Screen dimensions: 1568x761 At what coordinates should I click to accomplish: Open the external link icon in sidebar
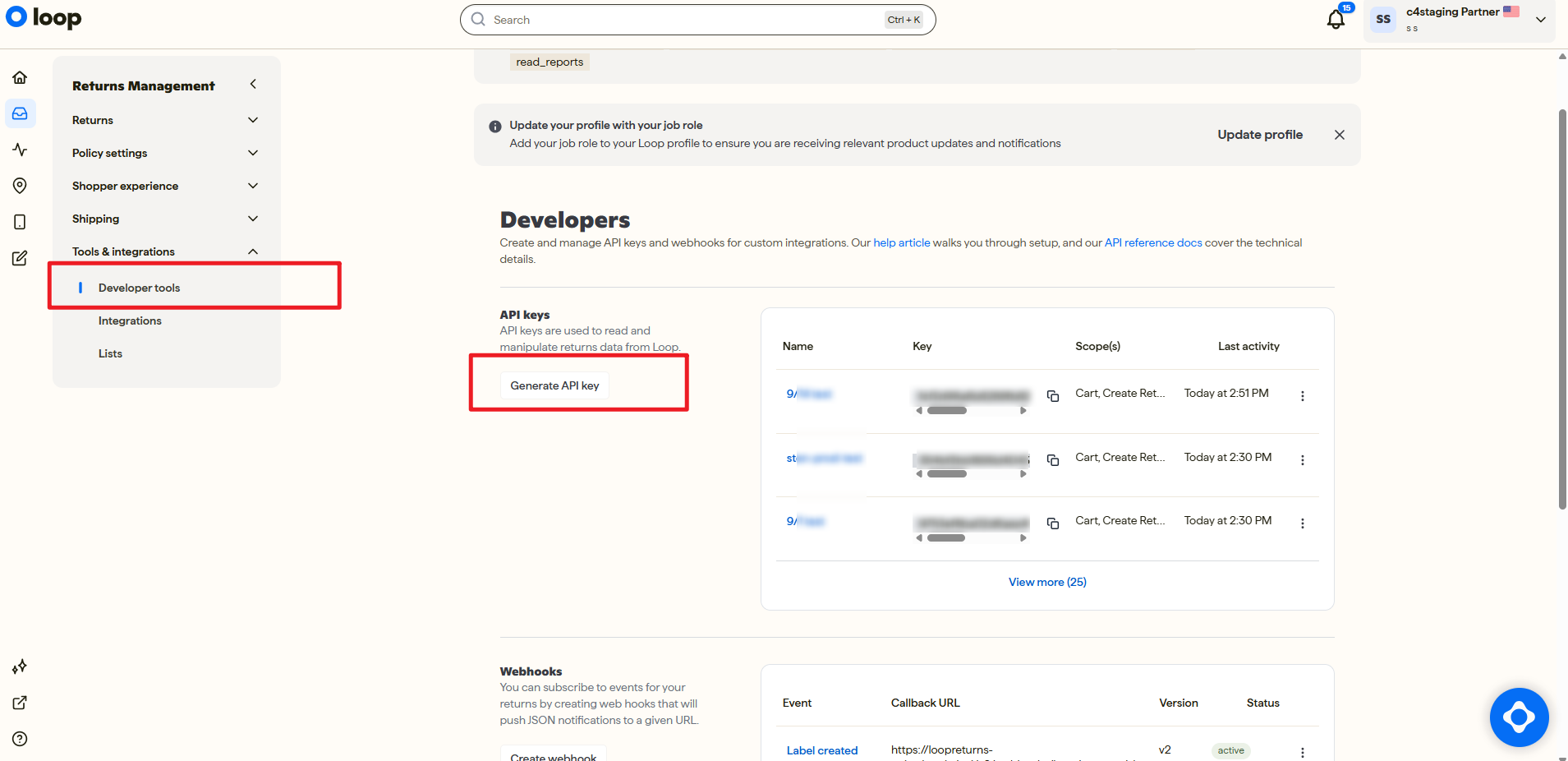(20, 703)
